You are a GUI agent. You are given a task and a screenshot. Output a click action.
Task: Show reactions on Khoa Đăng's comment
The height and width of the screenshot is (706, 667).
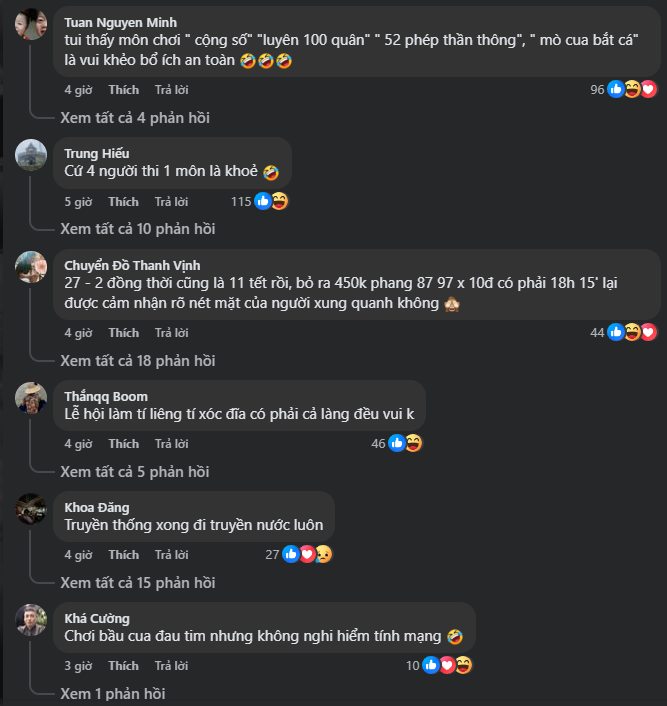[307, 554]
